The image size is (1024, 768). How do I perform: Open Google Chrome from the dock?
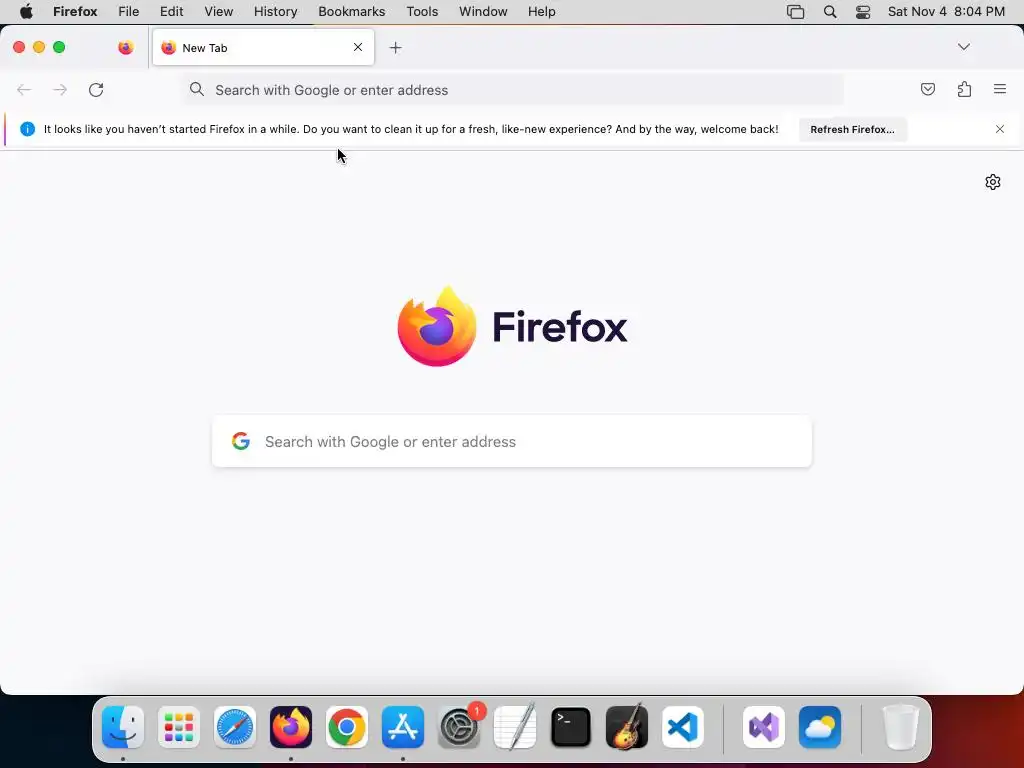347,727
